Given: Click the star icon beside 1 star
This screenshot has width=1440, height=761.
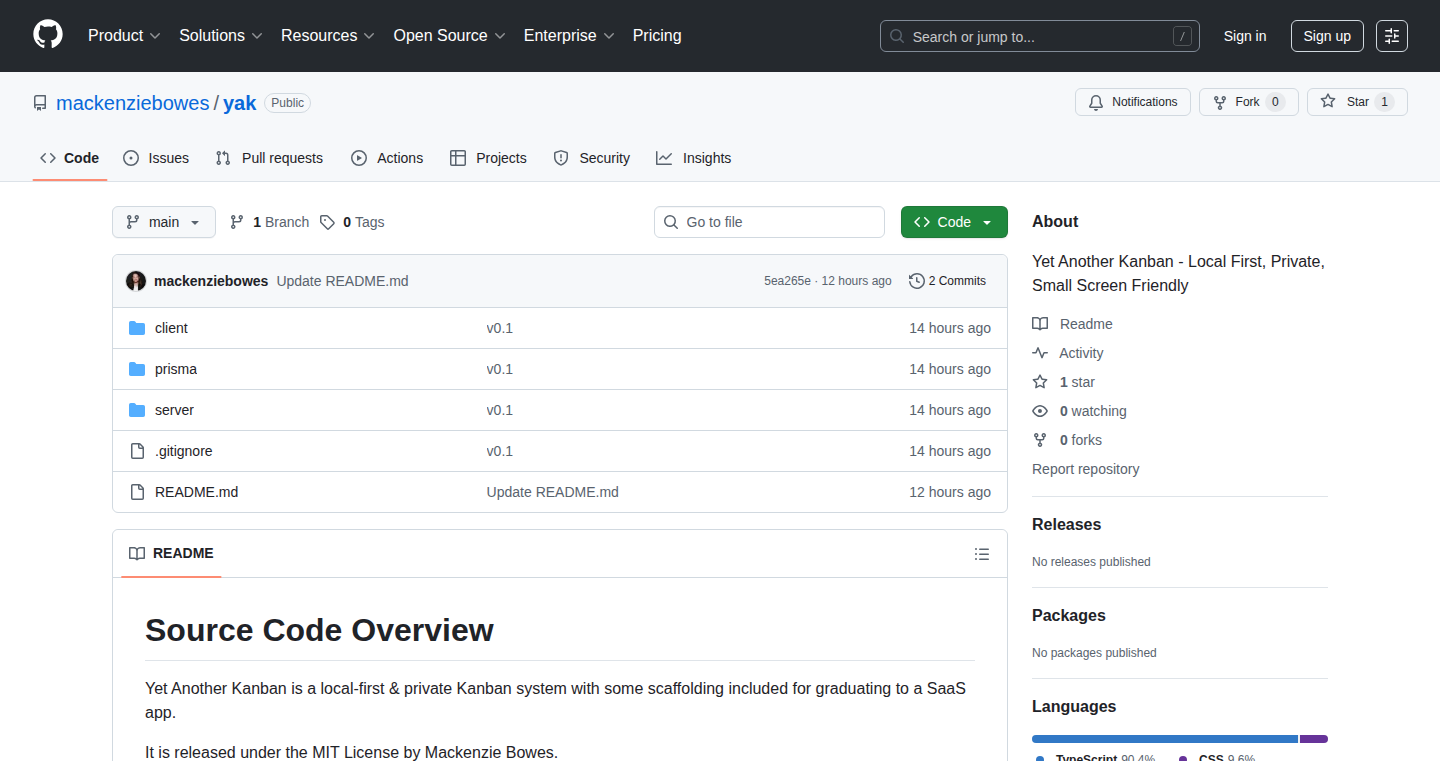Looking at the screenshot, I should (x=1040, y=382).
